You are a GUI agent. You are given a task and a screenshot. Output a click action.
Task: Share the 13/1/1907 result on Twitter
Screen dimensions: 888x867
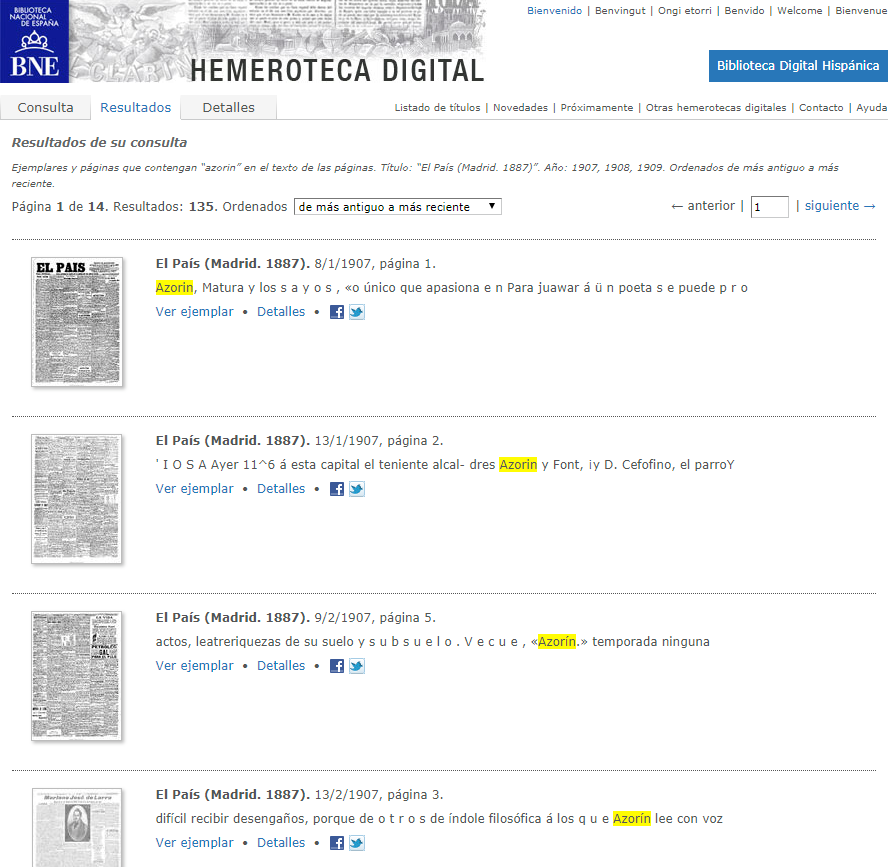[357, 489]
